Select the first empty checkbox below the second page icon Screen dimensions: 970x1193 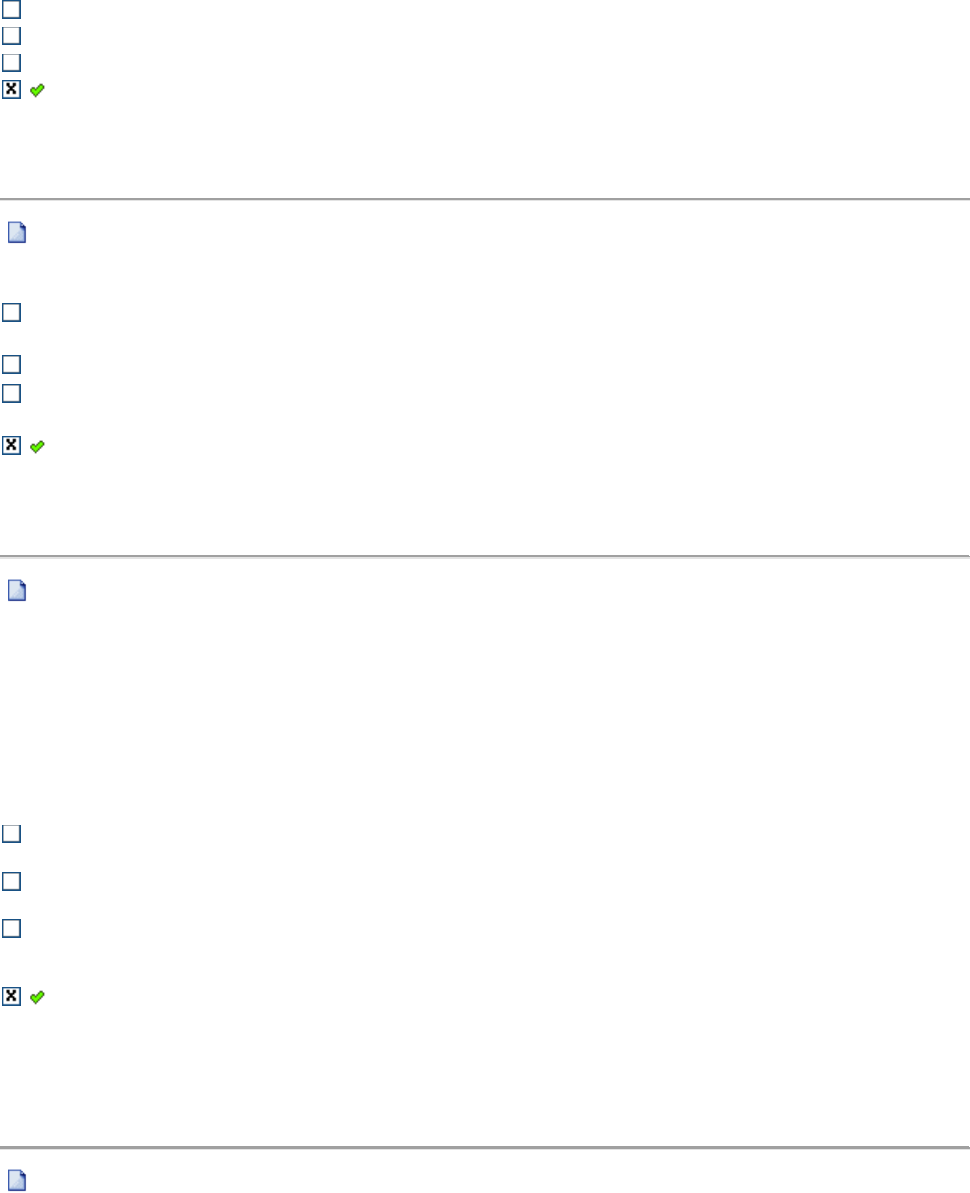point(11,833)
